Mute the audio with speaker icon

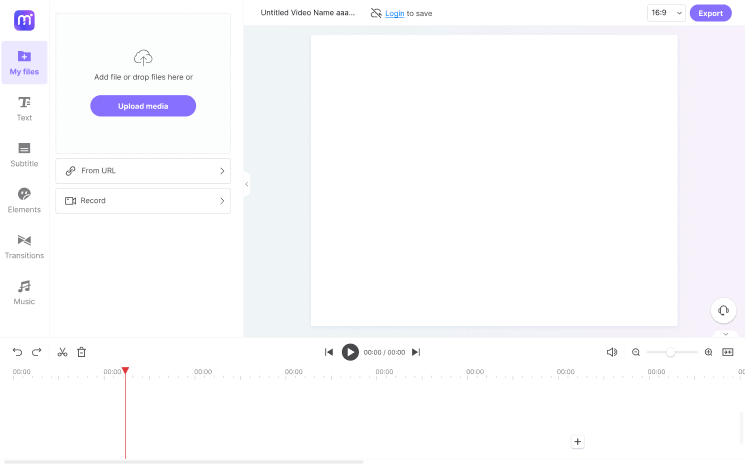coord(612,352)
